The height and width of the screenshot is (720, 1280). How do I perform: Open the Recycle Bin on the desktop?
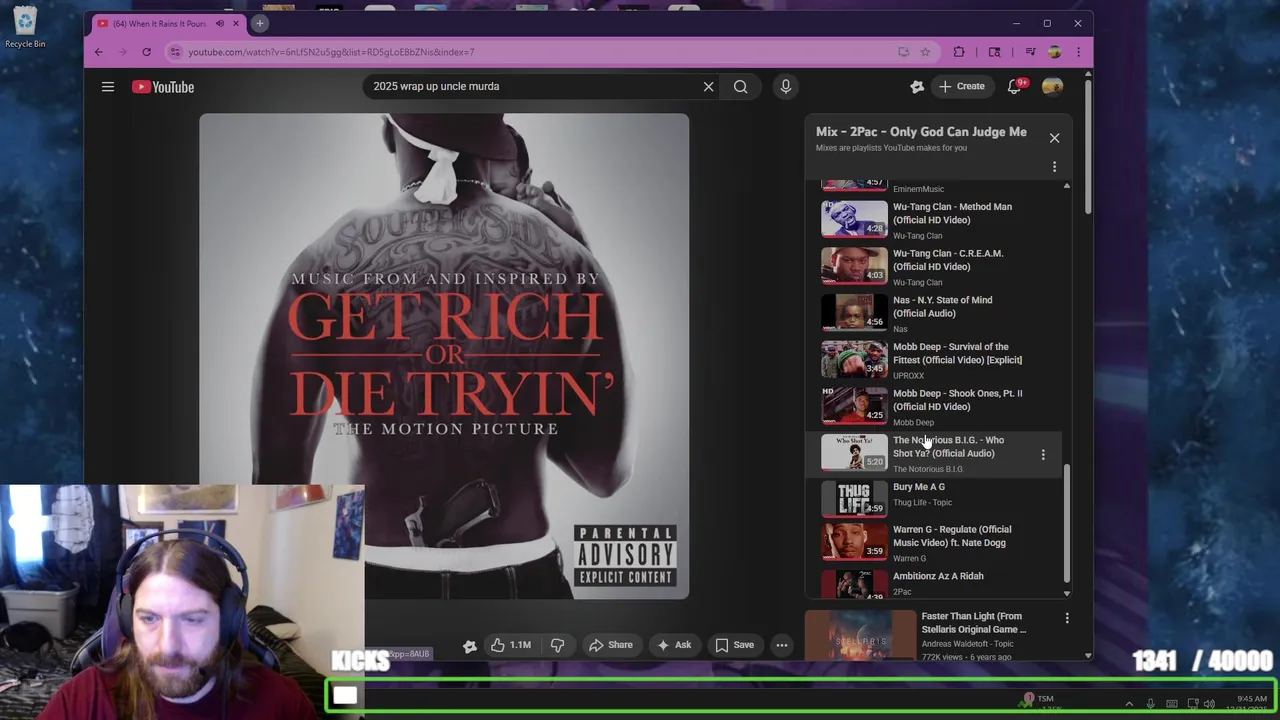tap(25, 27)
